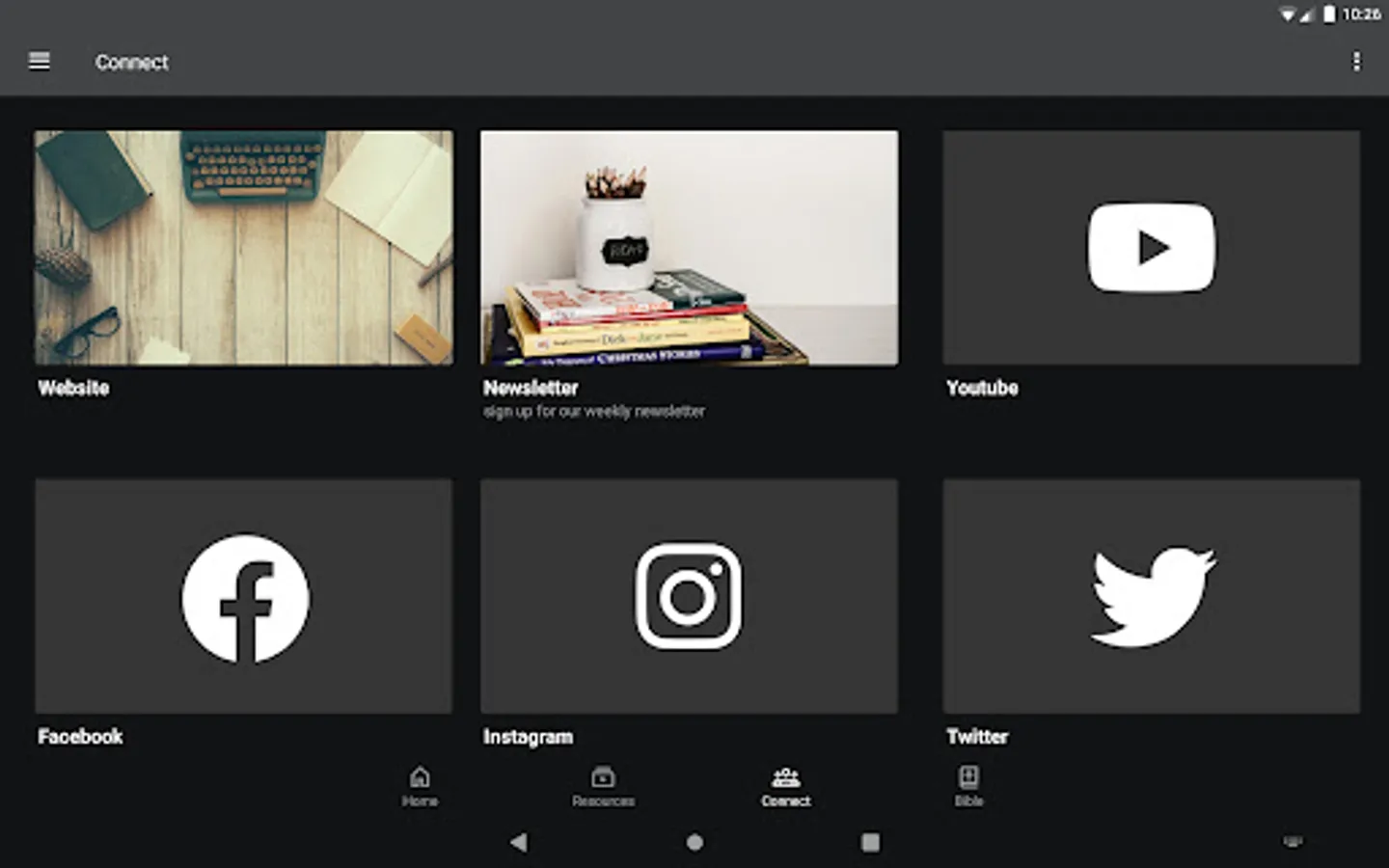The width and height of the screenshot is (1389, 868).
Task: Click the Connect title in top bar
Action: 132,62
